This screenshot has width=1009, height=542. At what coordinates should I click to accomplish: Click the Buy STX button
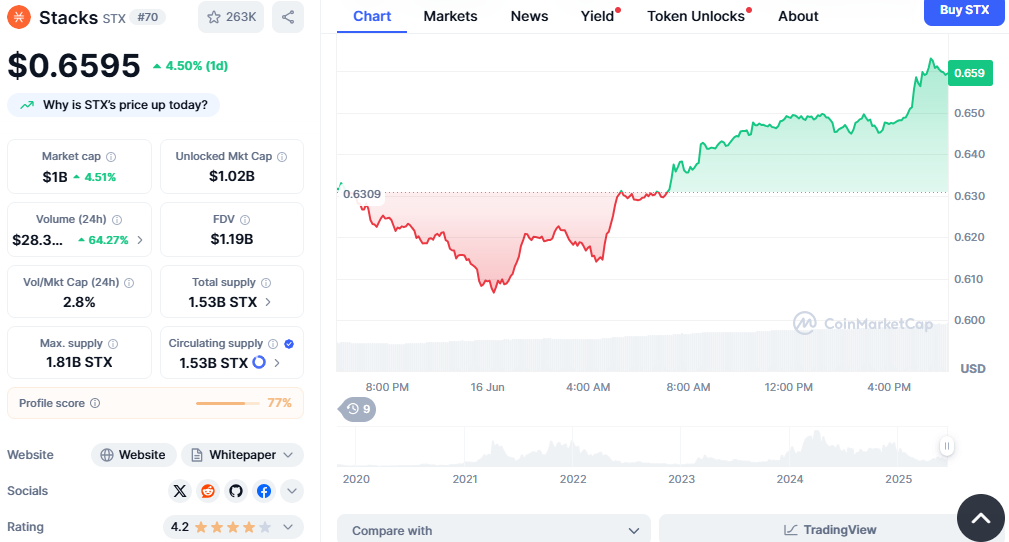964,10
